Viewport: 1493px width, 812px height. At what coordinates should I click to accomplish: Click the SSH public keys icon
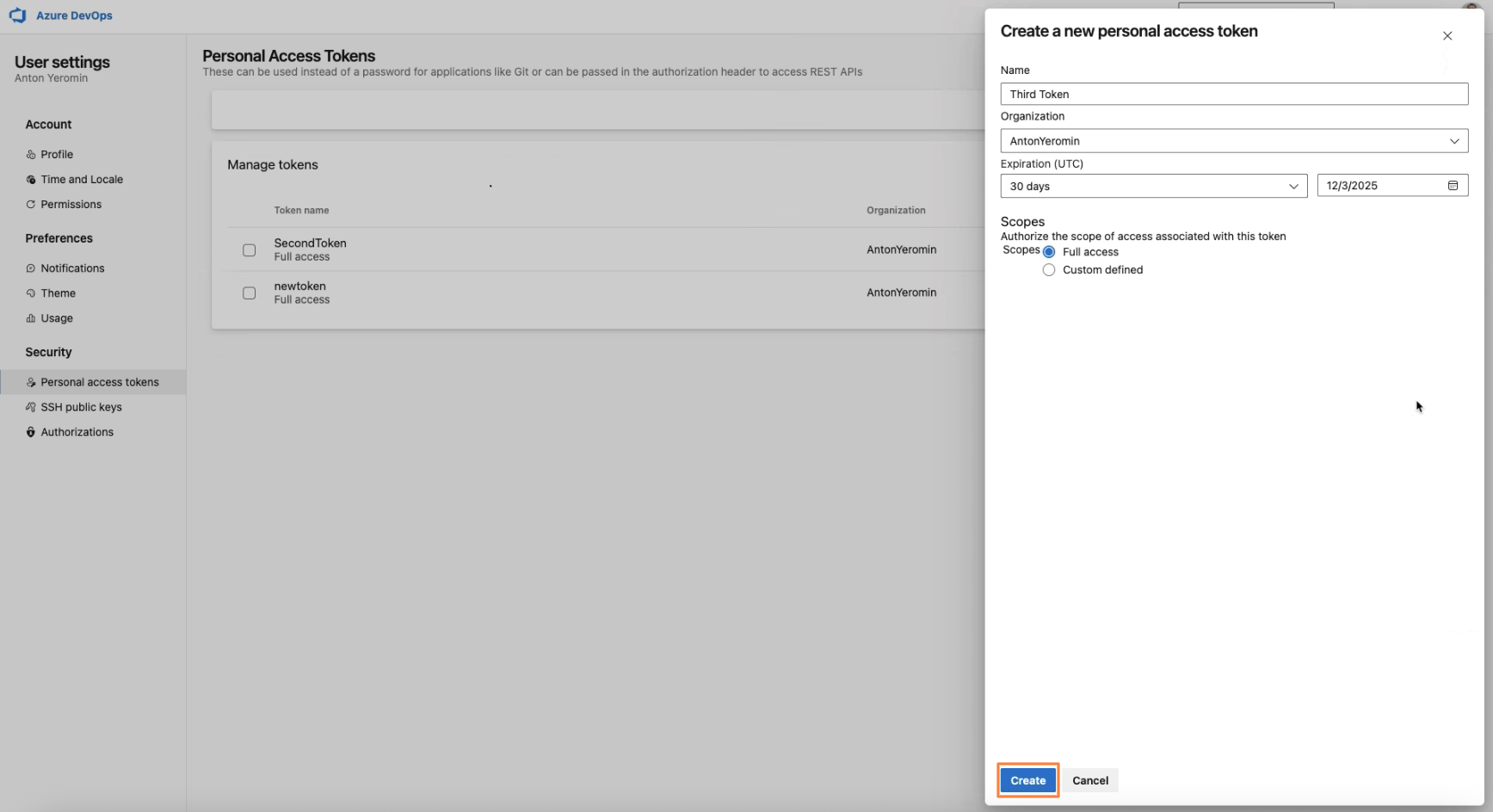pyautogui.click(x=31, y=408)
